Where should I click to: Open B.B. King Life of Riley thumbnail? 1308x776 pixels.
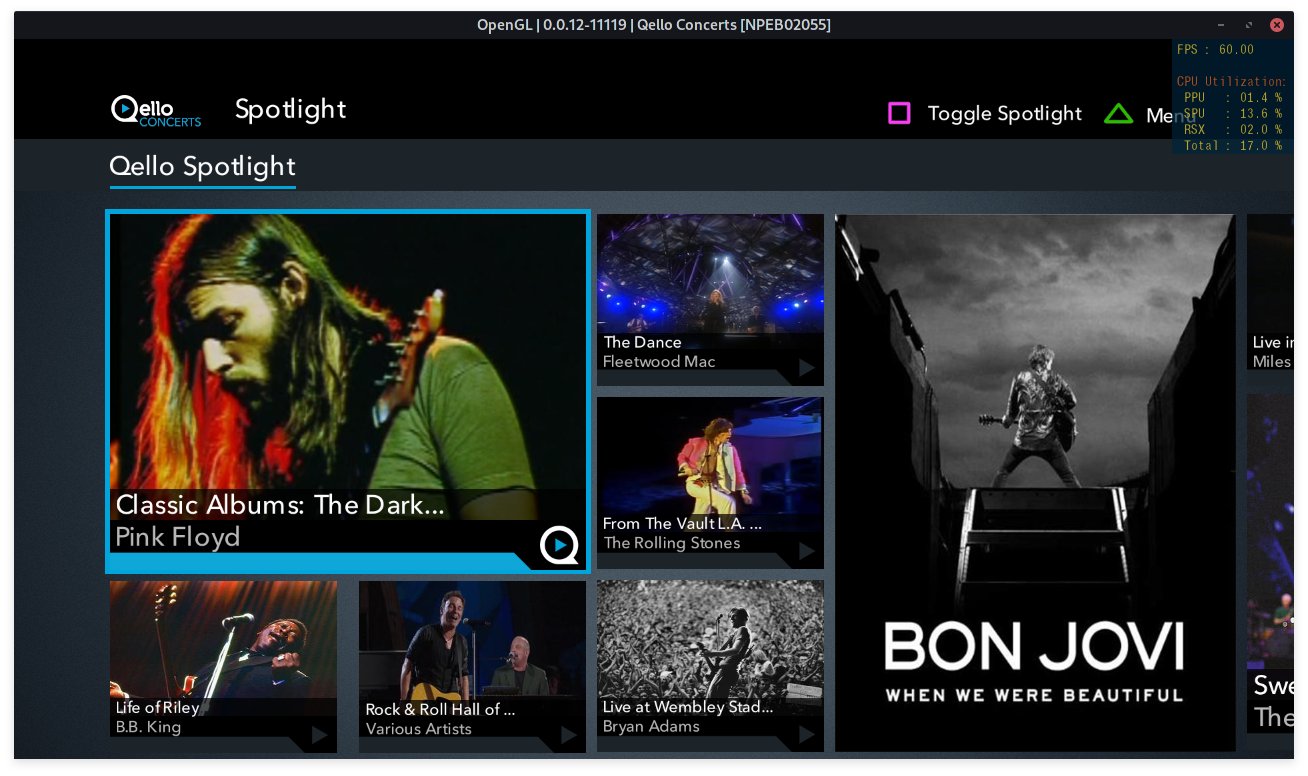pos(223,666)
